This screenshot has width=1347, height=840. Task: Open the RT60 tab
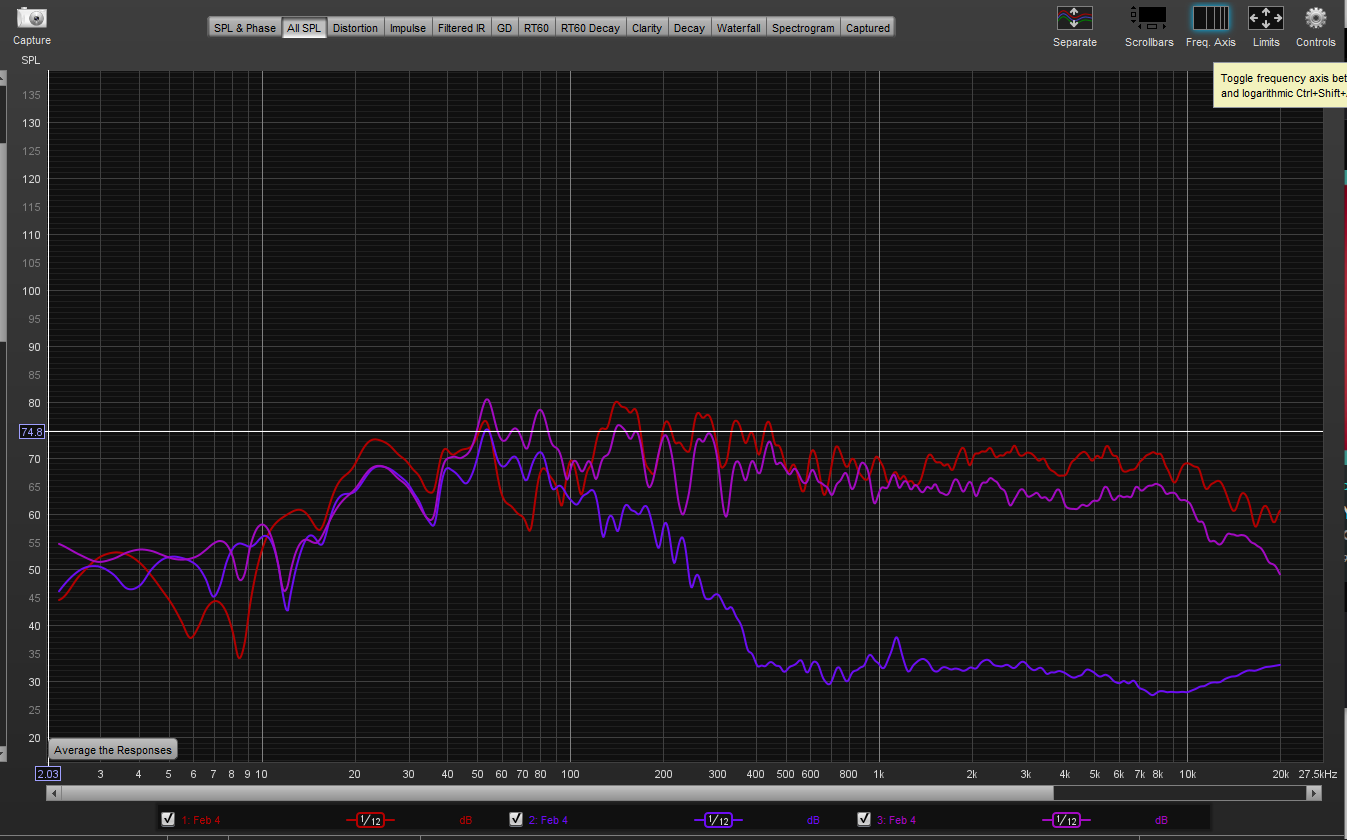(x=537, y=28)
